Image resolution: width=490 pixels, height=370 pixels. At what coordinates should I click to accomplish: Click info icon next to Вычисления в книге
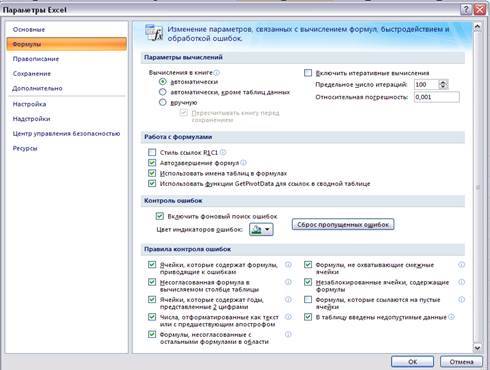[x=217, y=72]
